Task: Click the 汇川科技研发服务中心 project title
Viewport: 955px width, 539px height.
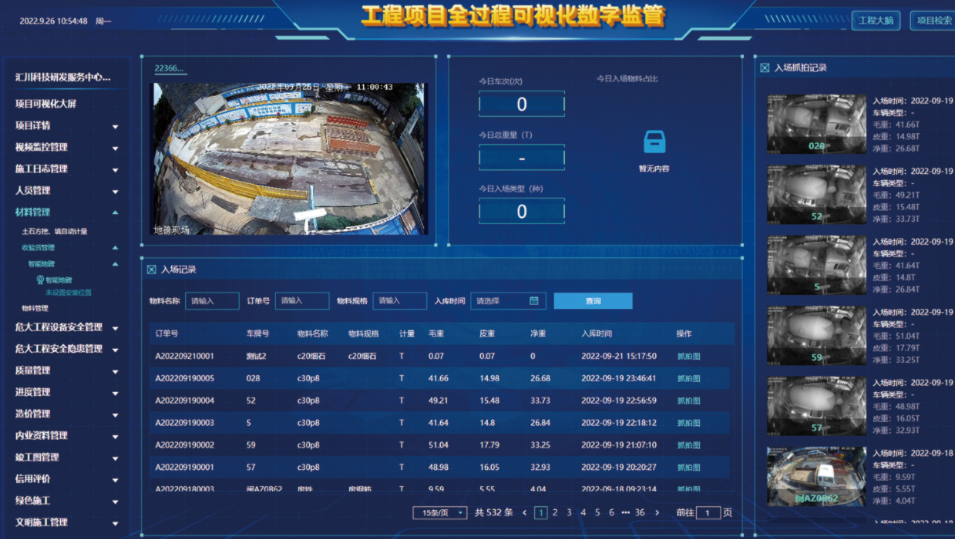Action: point(63,77)
